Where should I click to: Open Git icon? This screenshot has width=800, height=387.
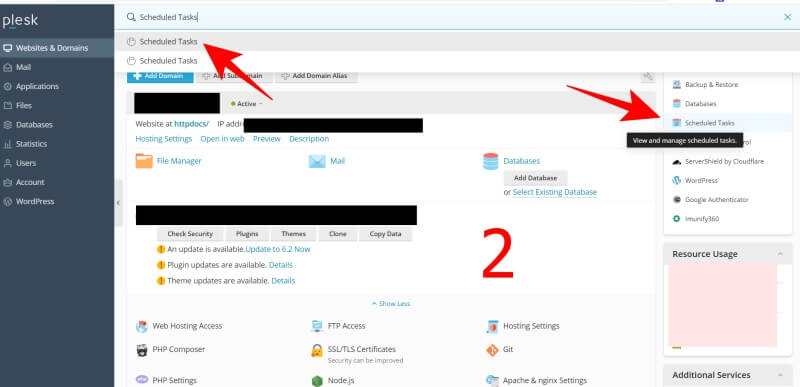pos(492,350)
